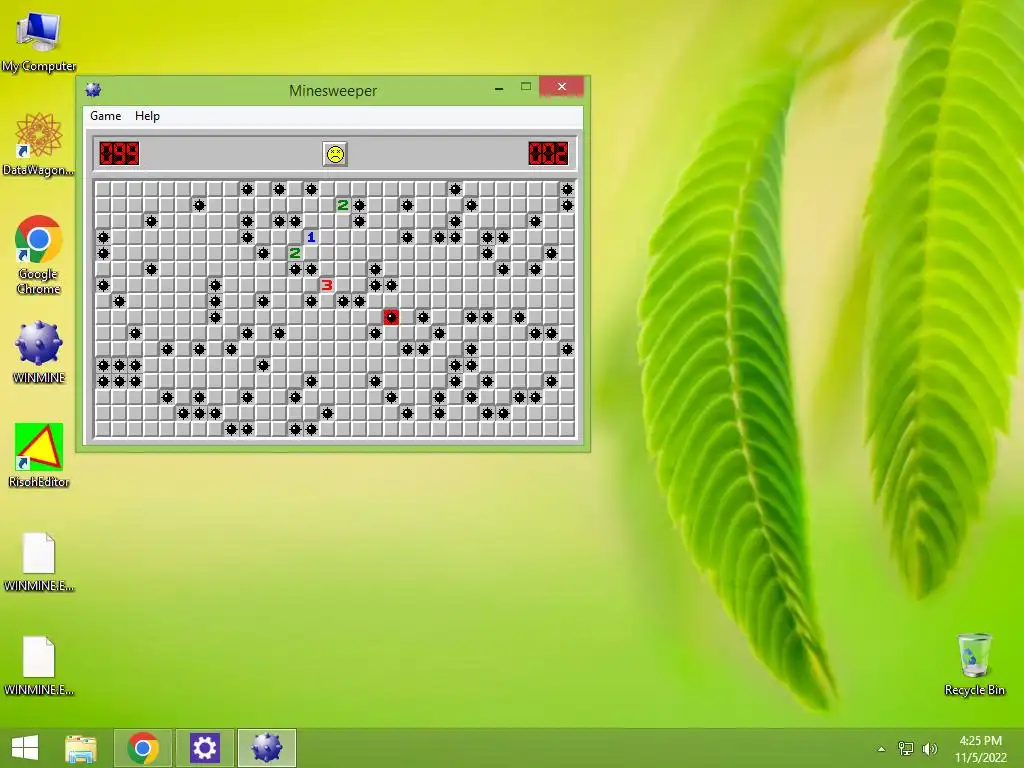
Task: Click the Minesweeper taskbar button
Action: pyautogui.click(x=266, y=748)
